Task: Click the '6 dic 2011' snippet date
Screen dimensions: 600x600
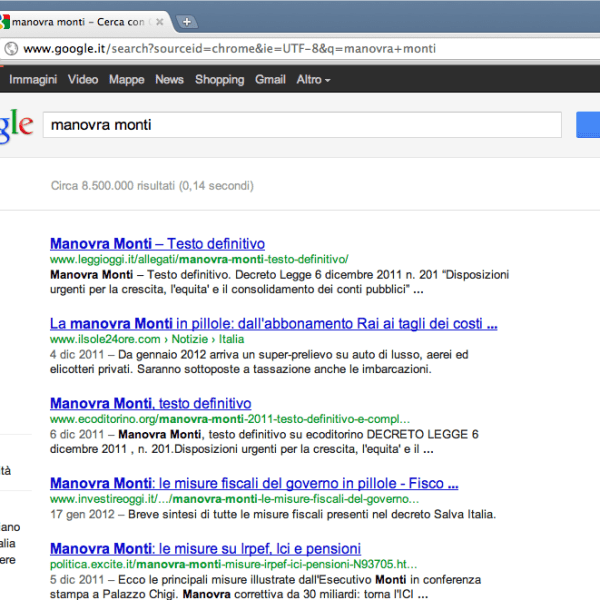Action: (77, 434)
